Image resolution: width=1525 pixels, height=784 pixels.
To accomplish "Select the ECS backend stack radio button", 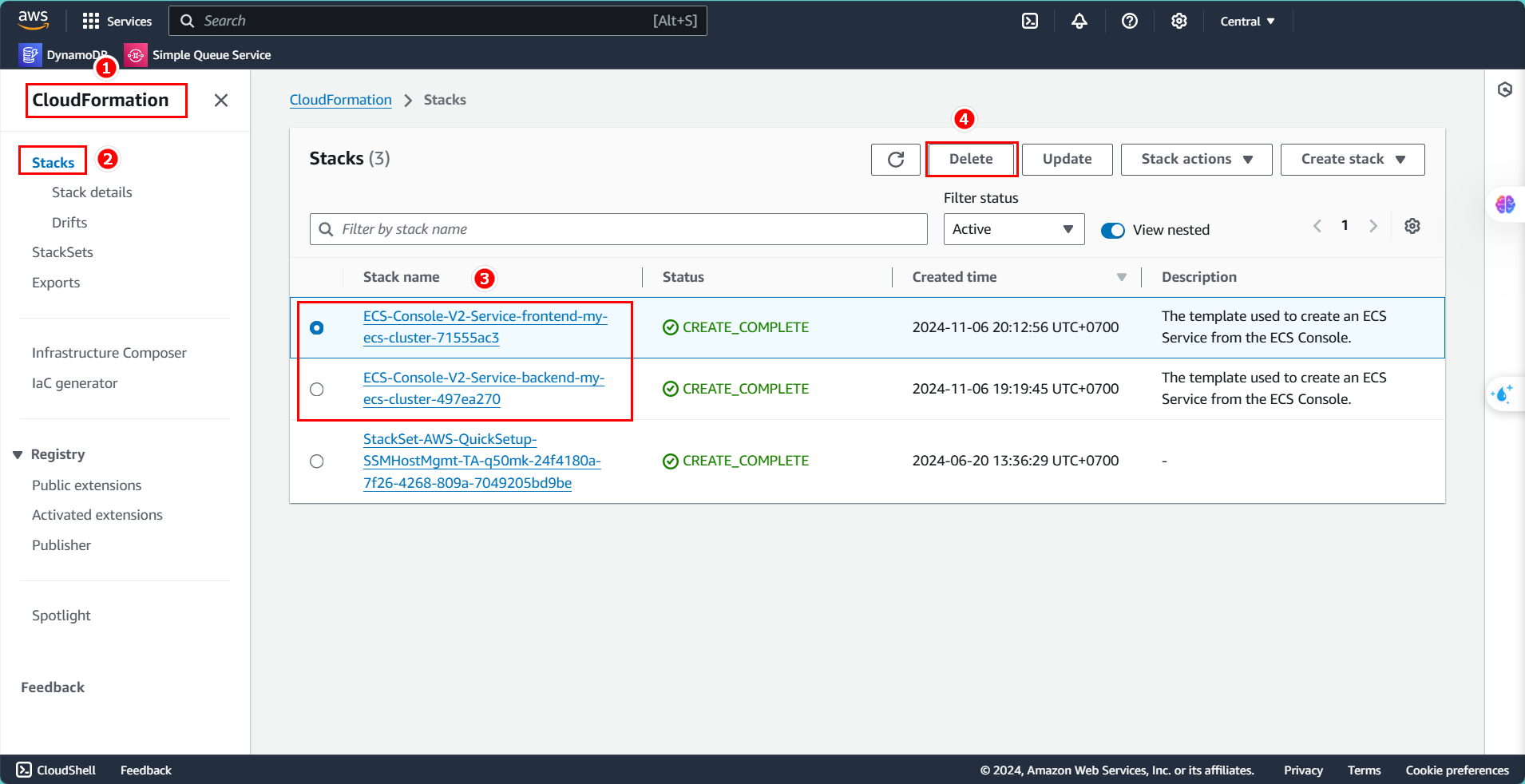I will click(x=317, y=389).
